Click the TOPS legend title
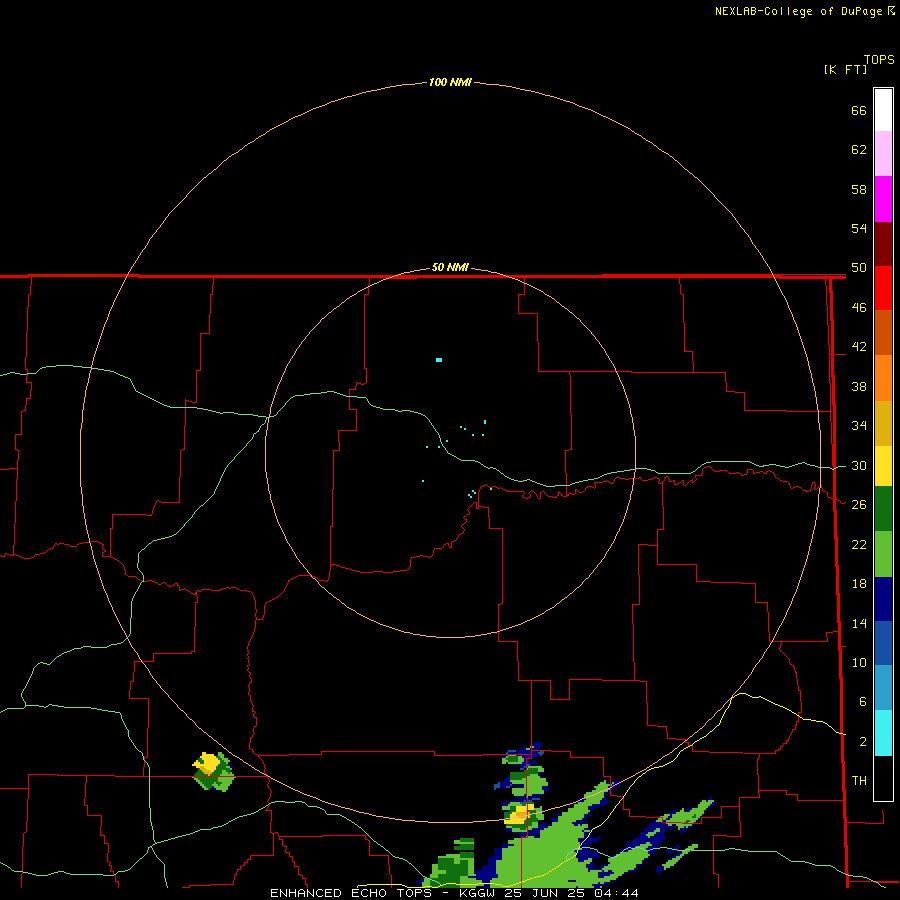The height and width of the screenshot is (900, 900). [879, 60]
